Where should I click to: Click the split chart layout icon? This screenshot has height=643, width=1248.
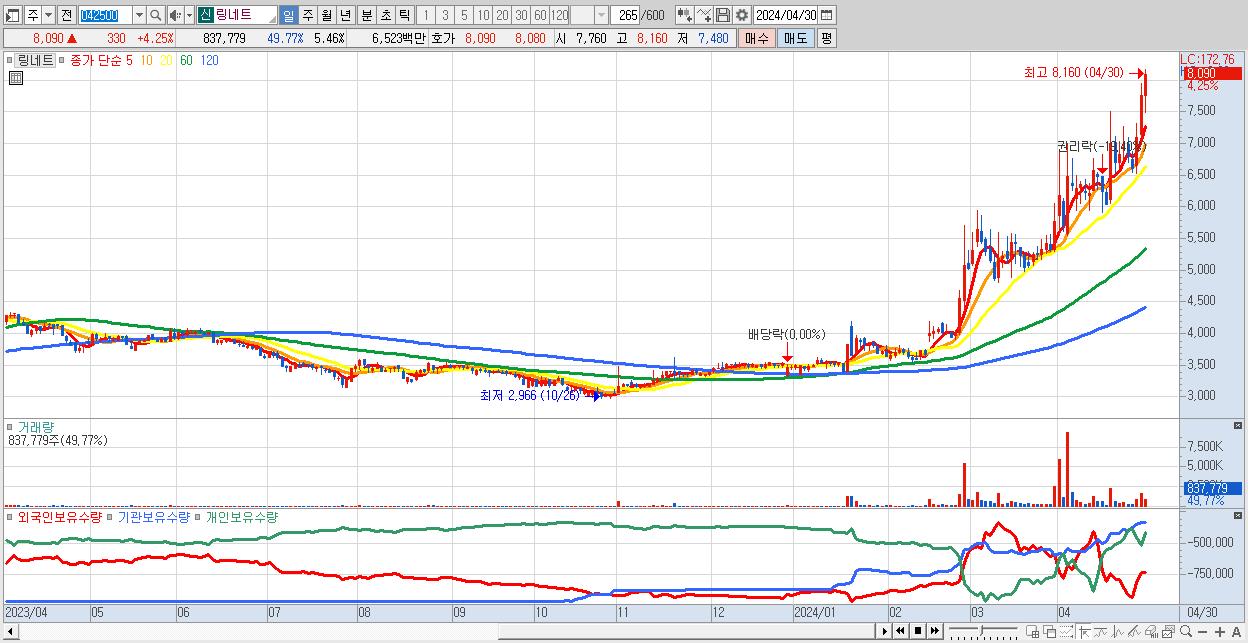pyautogui.click(x=1032, y=632)
